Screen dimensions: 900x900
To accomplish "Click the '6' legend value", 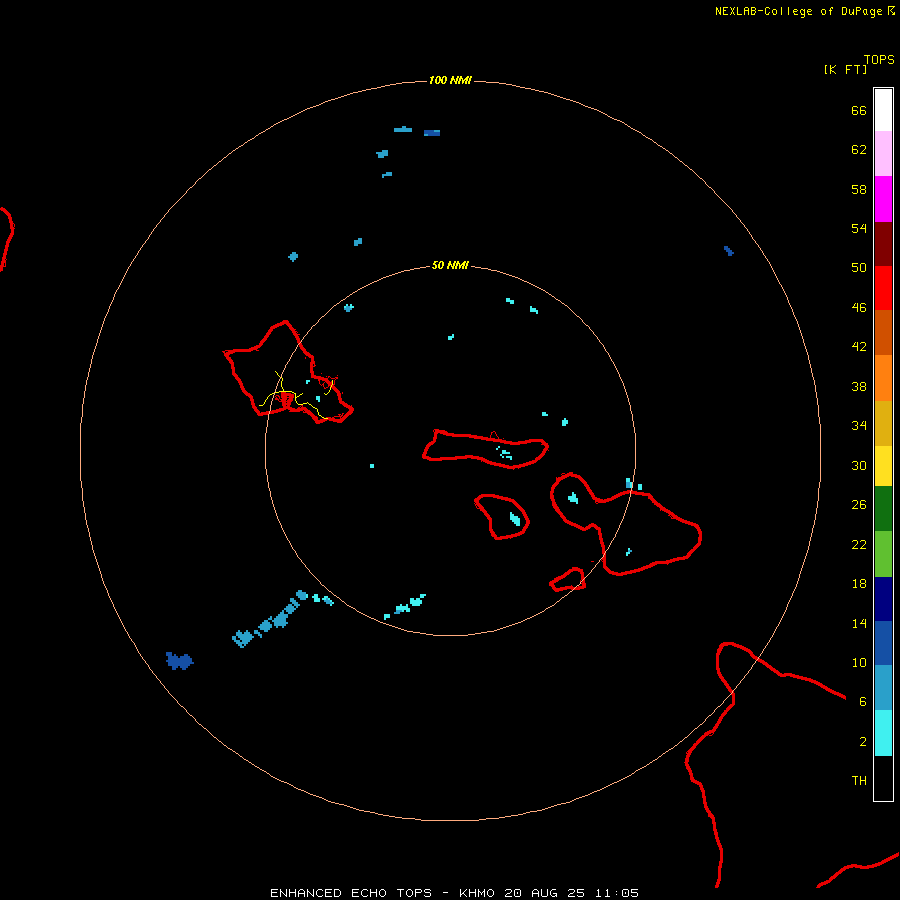I will click(863, 702).
